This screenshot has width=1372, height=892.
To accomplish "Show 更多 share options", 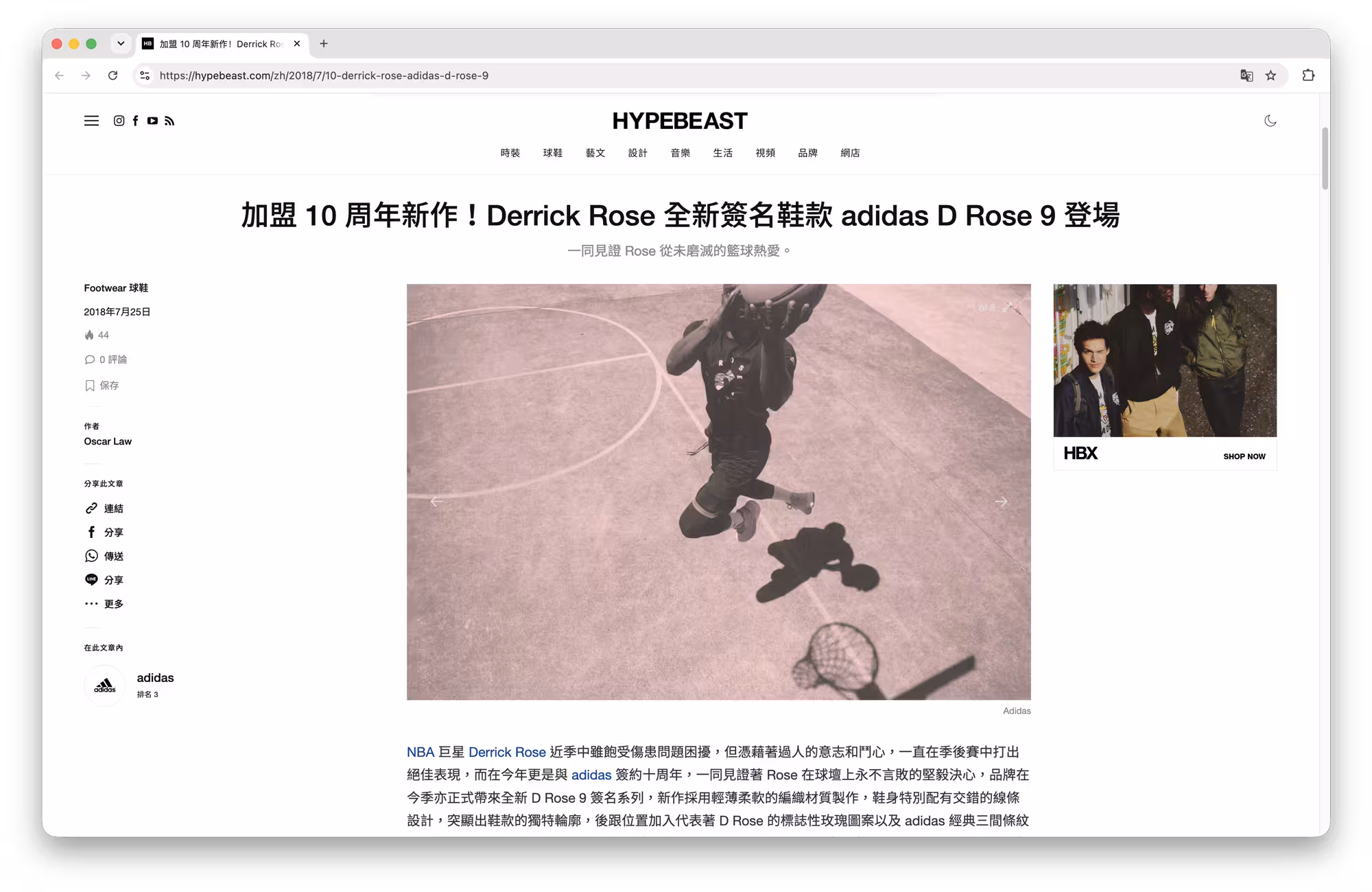I will coord(104,604).
